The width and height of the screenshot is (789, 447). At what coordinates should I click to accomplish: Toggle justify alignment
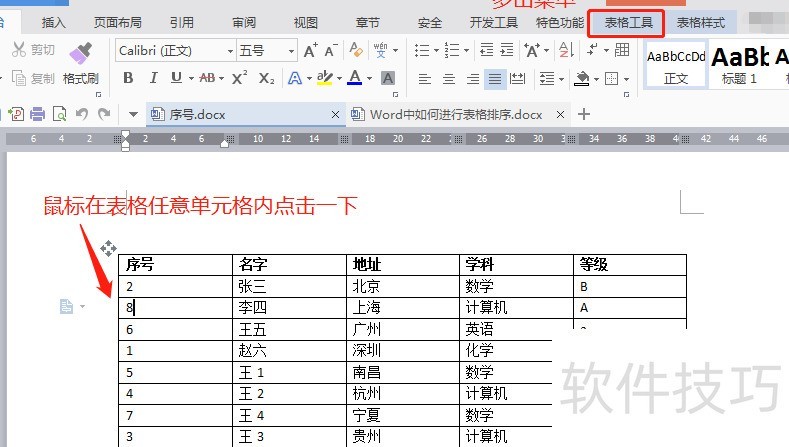pyautogui.click(x=495, y=79)
